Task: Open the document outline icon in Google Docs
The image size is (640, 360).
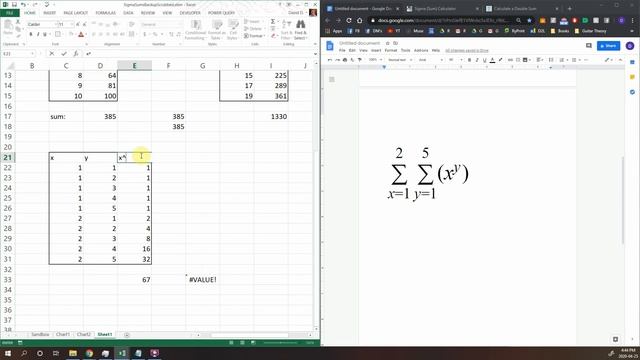Action: tap(332, 79)
